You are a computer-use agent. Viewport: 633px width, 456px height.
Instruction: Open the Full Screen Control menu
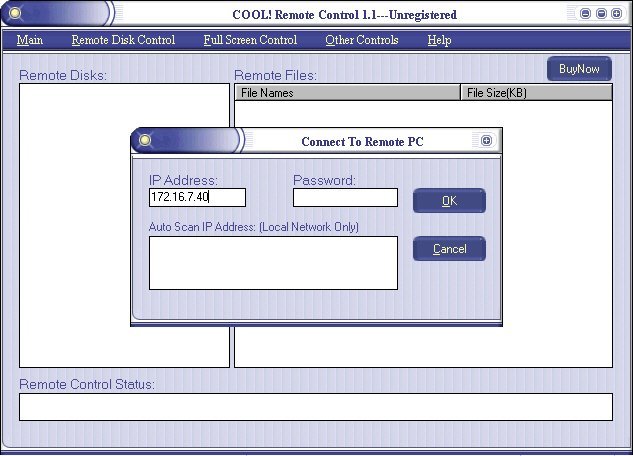pyautogui.click(x=250, y=40)
